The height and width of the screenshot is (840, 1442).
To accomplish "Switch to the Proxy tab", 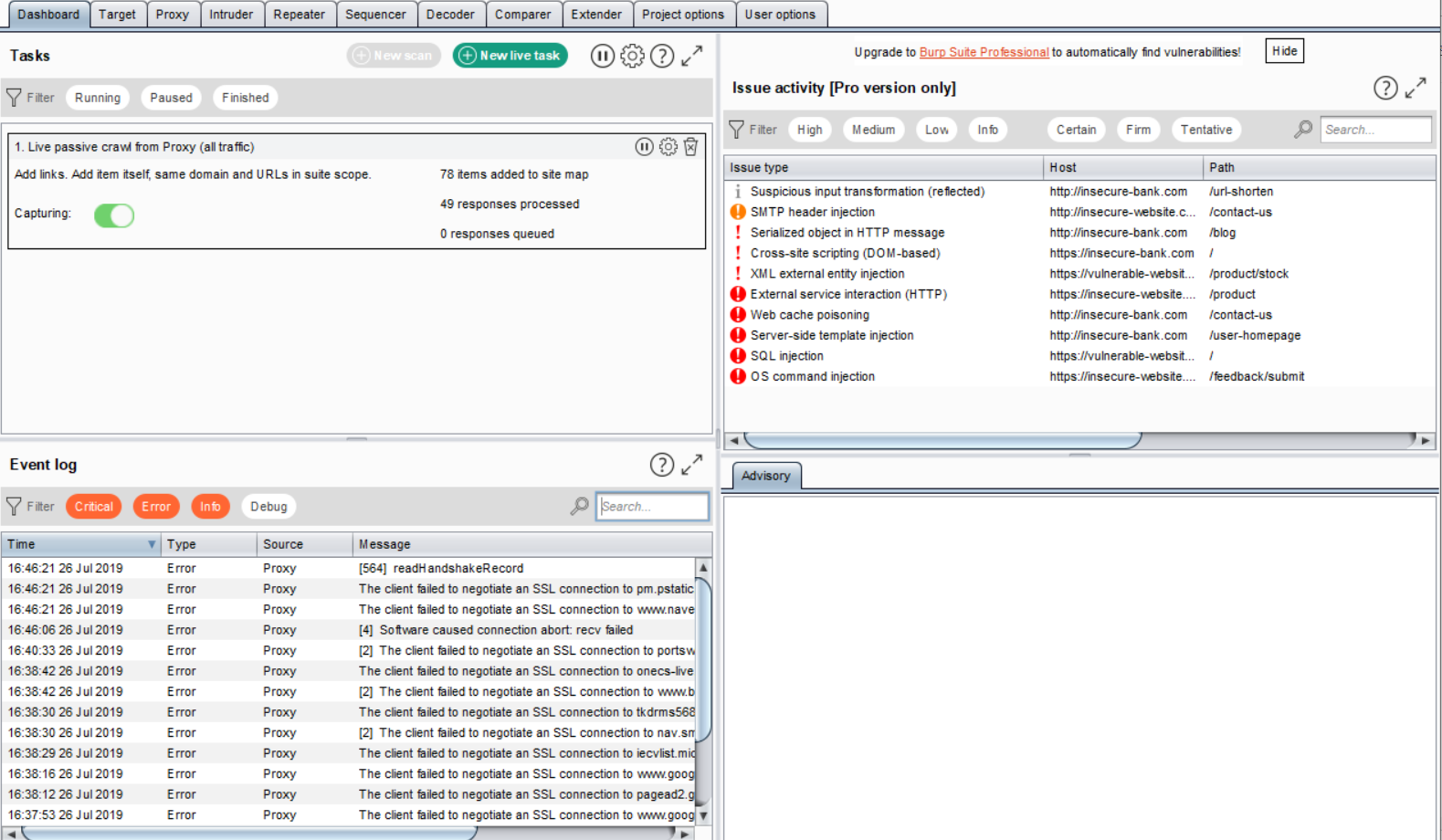I will pyautogui.click(x=173, y=15).
